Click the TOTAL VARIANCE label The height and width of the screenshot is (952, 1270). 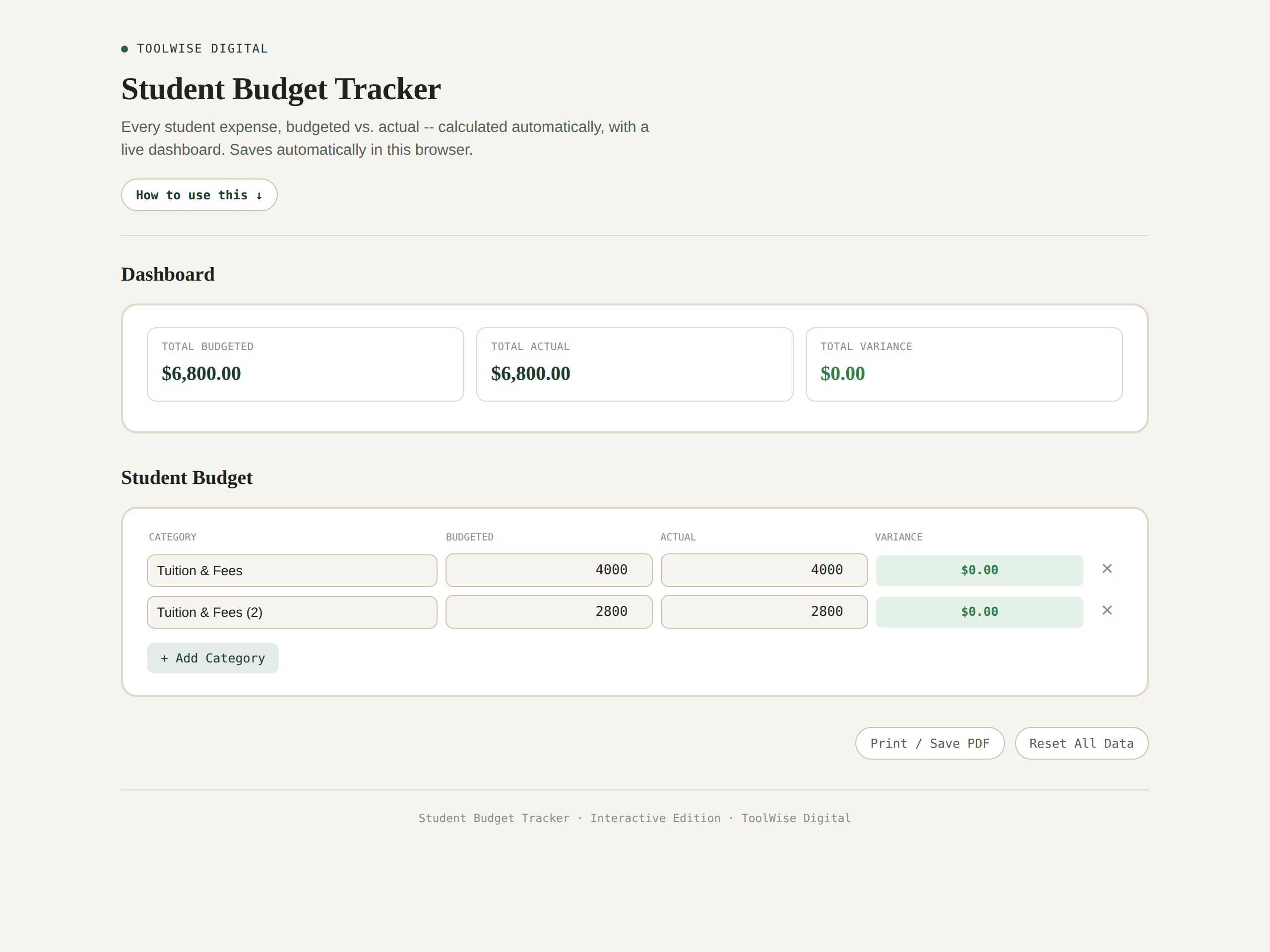[x=866, y=347]
